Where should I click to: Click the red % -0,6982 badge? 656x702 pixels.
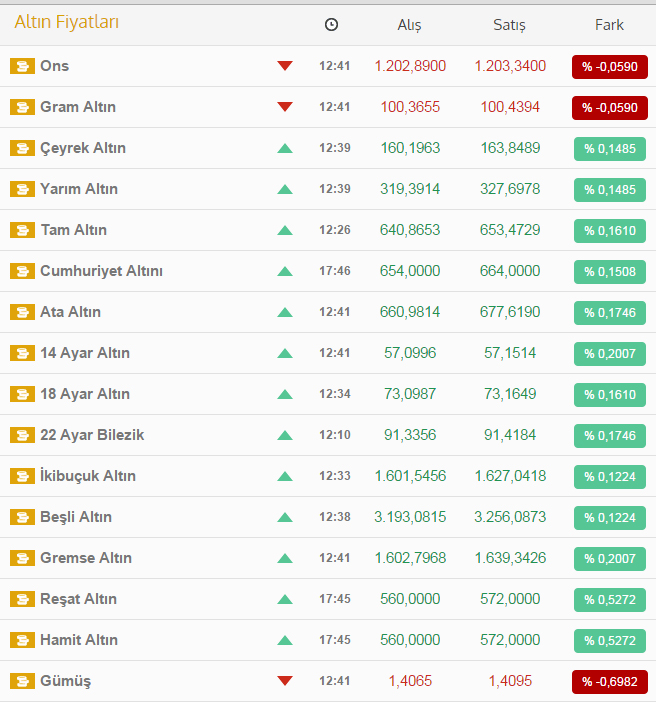(609, 681)
